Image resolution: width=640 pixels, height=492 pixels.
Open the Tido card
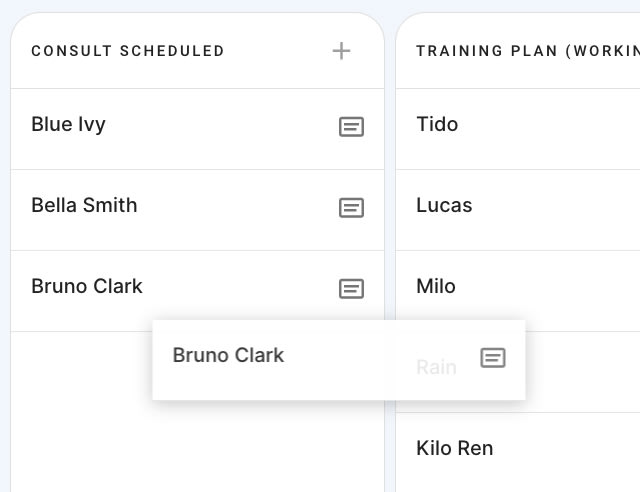point(518,129)
